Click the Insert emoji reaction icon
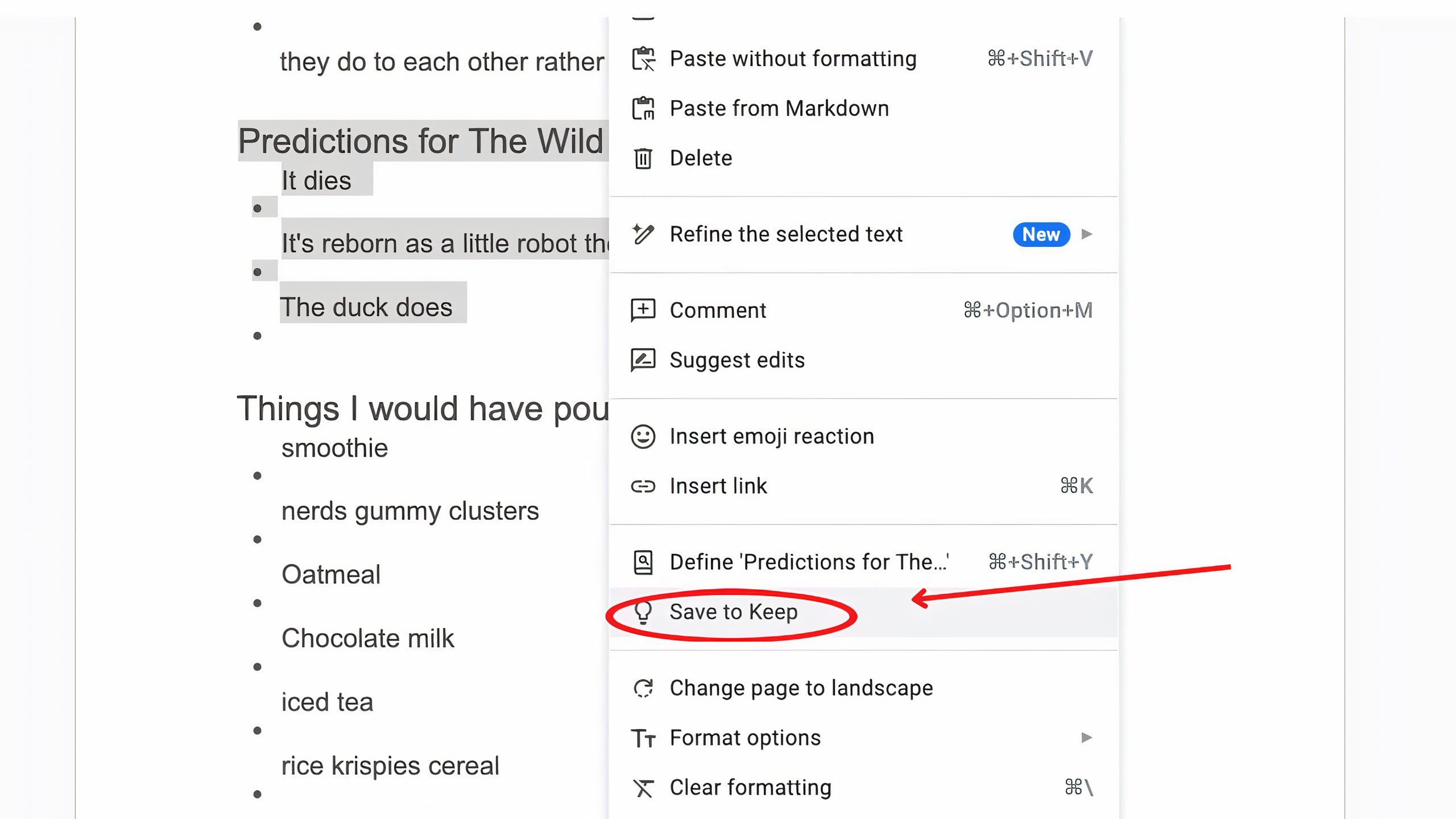1456x819 pixels. click(x=643, y=435)
